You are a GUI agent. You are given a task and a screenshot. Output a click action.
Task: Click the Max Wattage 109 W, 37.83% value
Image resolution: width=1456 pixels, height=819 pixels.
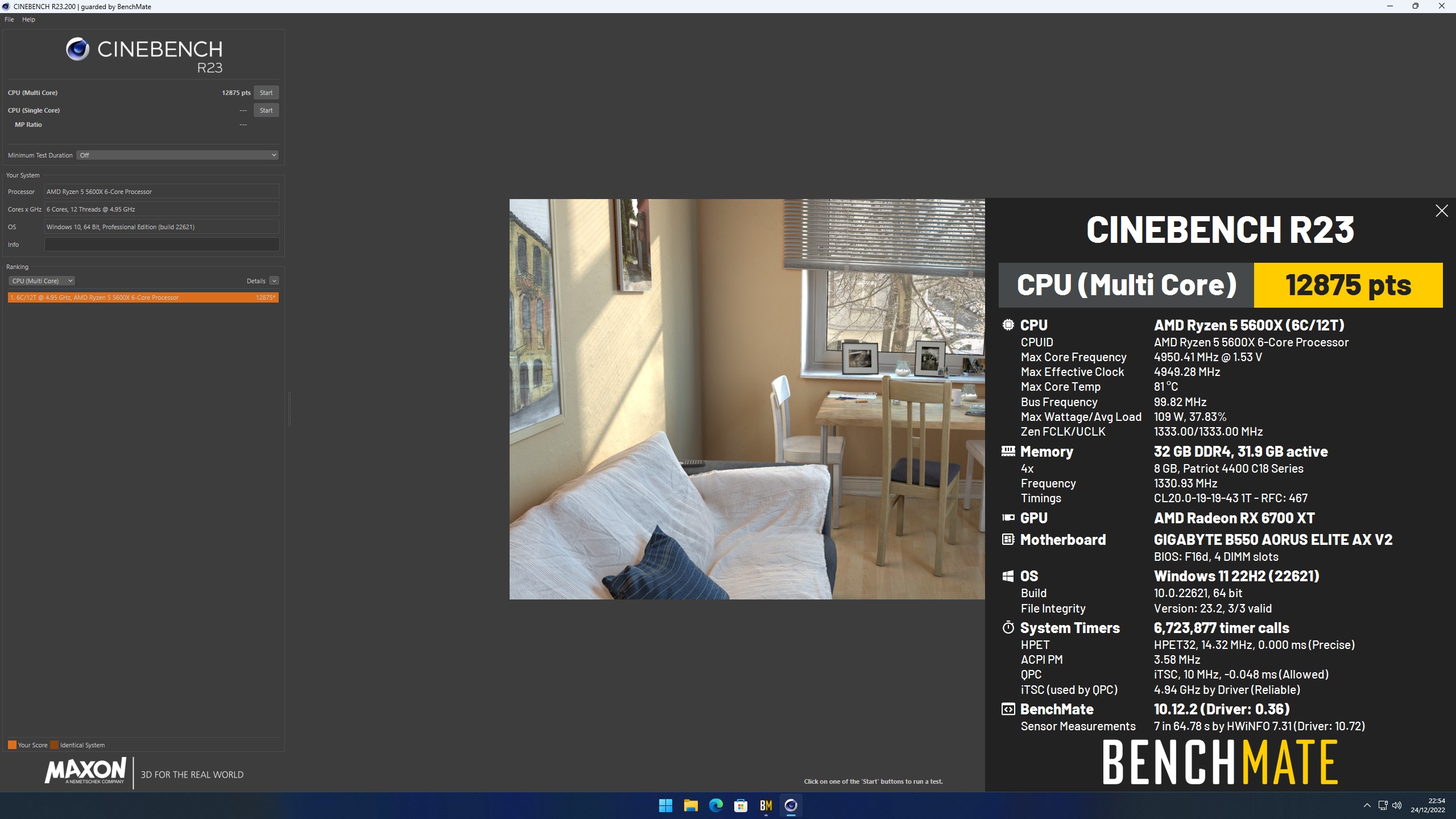tap(1190, 417)
